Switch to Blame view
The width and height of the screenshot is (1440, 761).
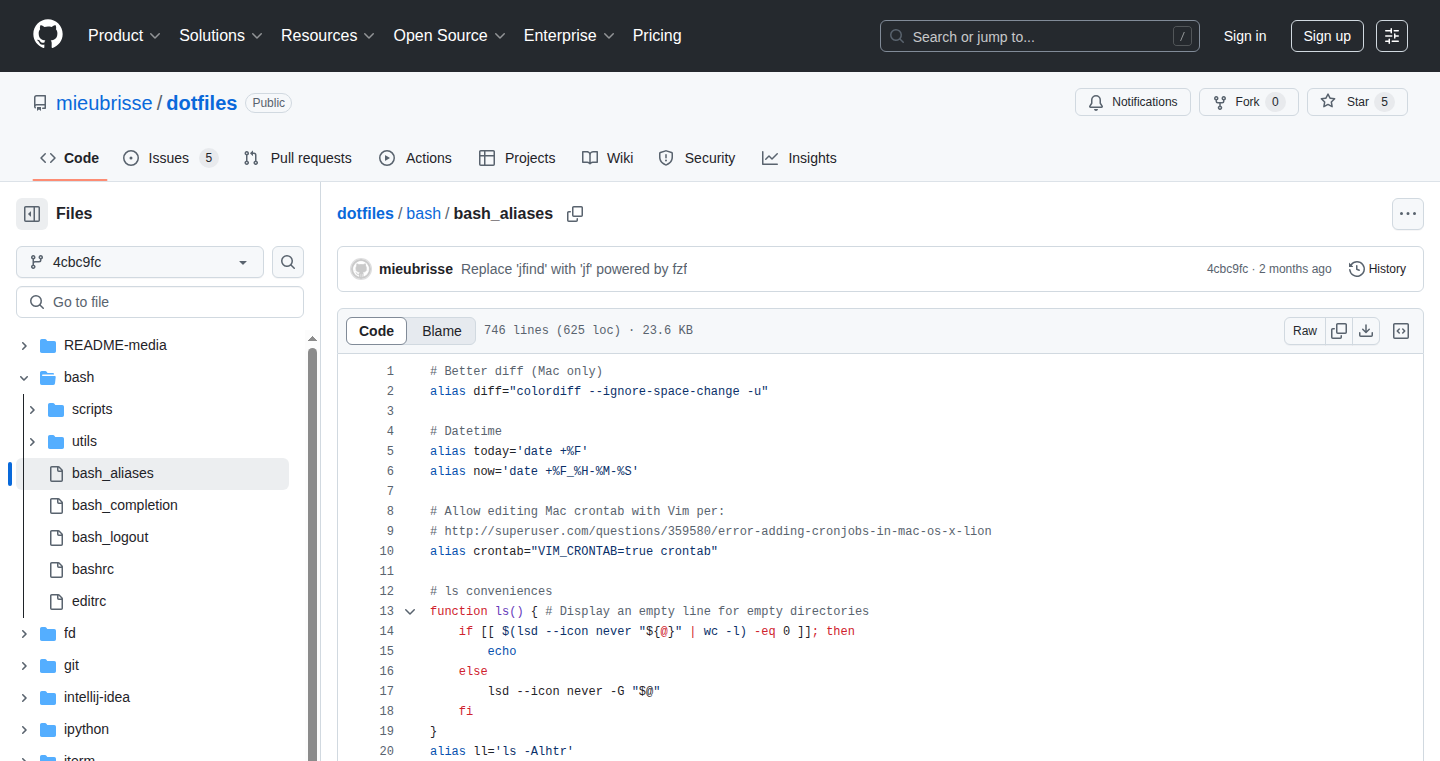click(442, 331)
